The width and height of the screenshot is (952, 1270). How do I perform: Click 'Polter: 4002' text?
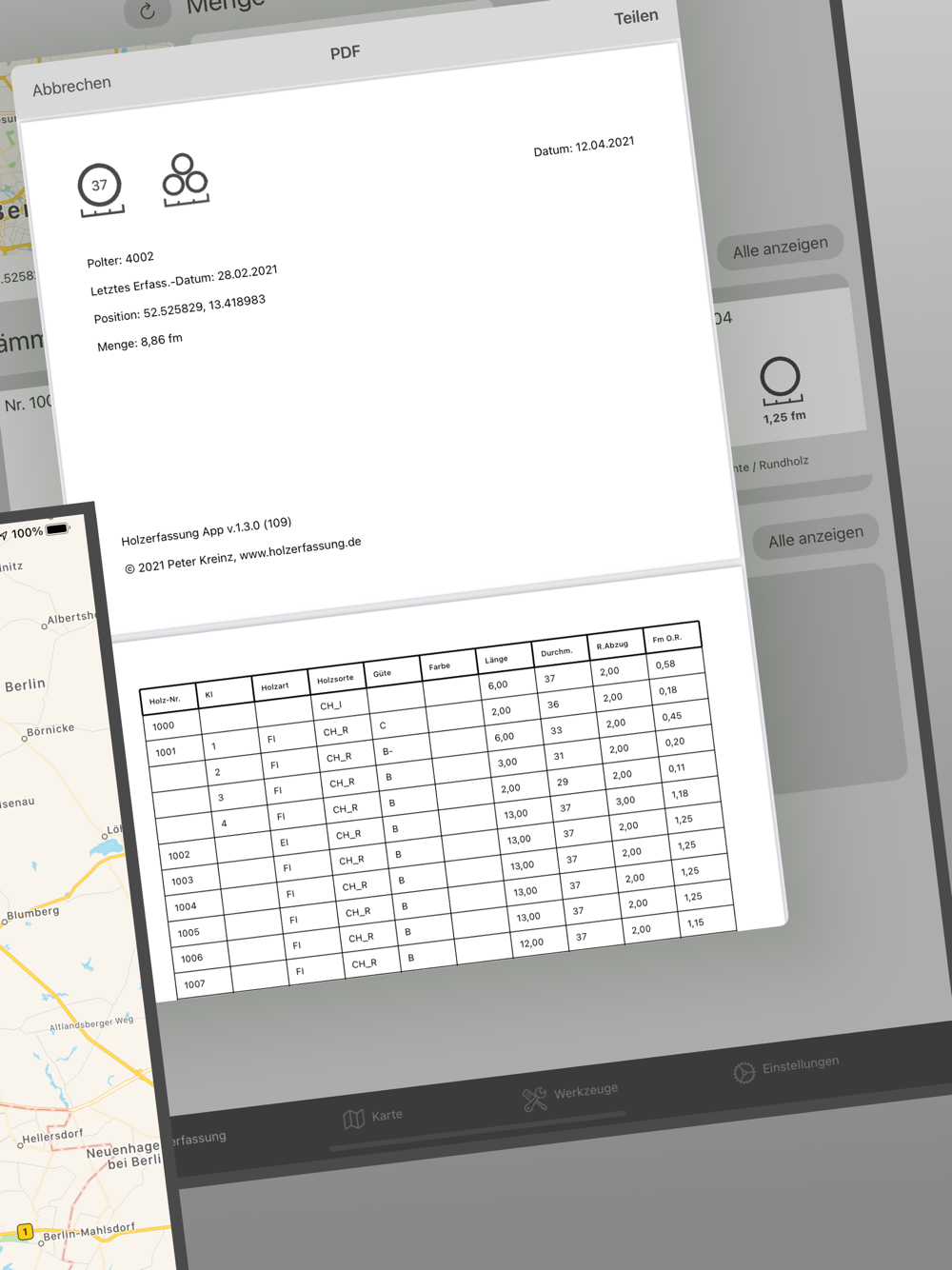[120, 259]
